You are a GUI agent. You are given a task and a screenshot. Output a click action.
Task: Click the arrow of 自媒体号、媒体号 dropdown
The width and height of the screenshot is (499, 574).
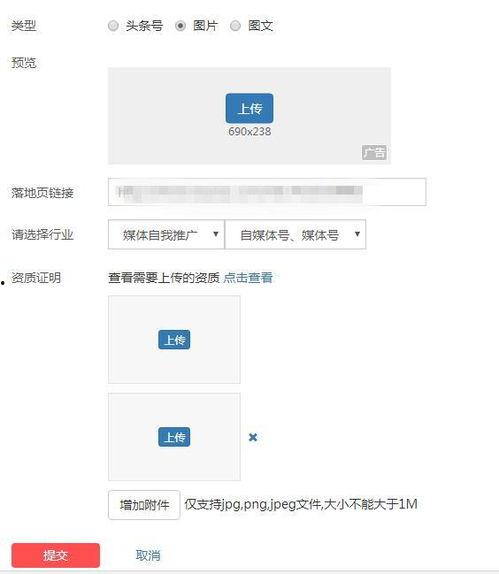(x=357, y=234)
